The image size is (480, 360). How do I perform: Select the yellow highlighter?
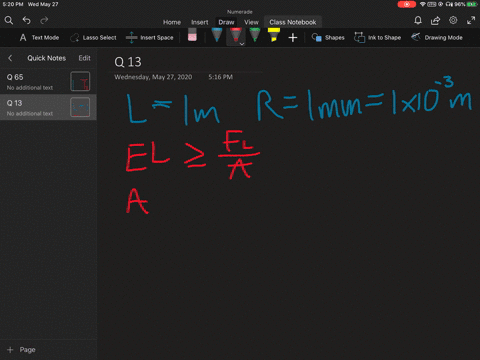click(x=274, y=35)
